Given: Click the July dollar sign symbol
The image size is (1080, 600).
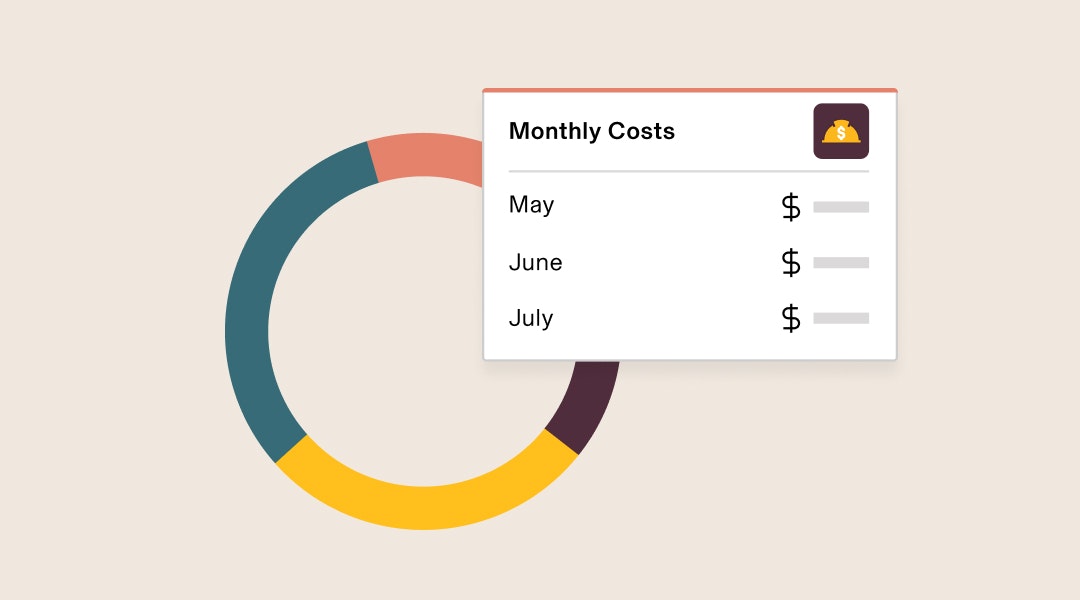Looking at the screenshot, I should coord(791,318).
